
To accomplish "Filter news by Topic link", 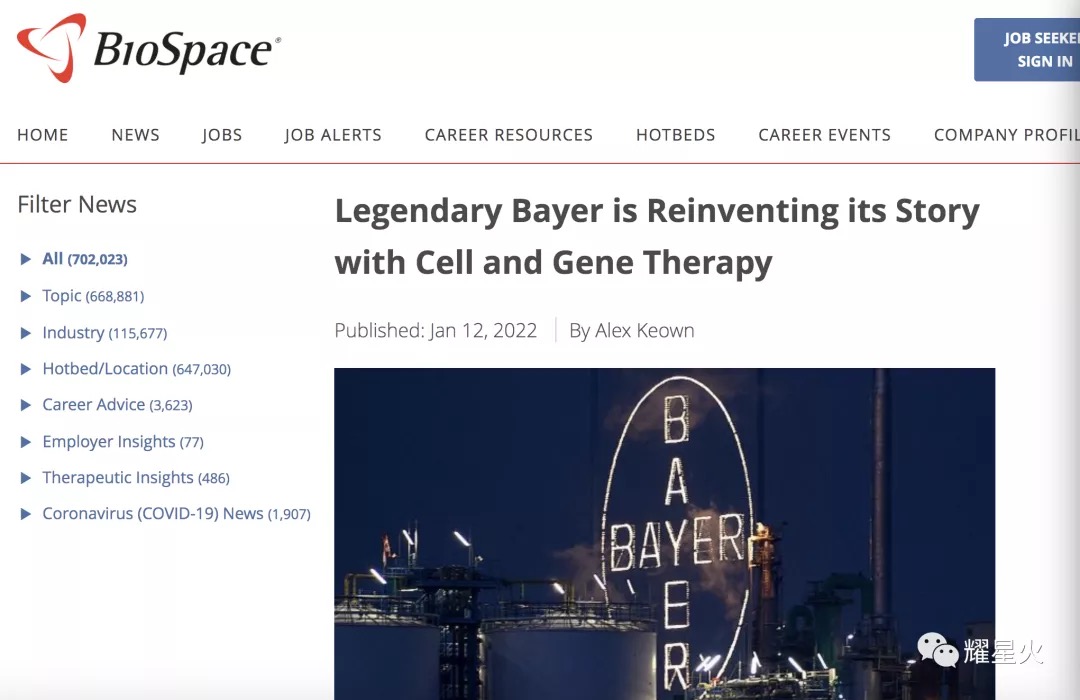I will pyautogui.click(x=93, y=296).
